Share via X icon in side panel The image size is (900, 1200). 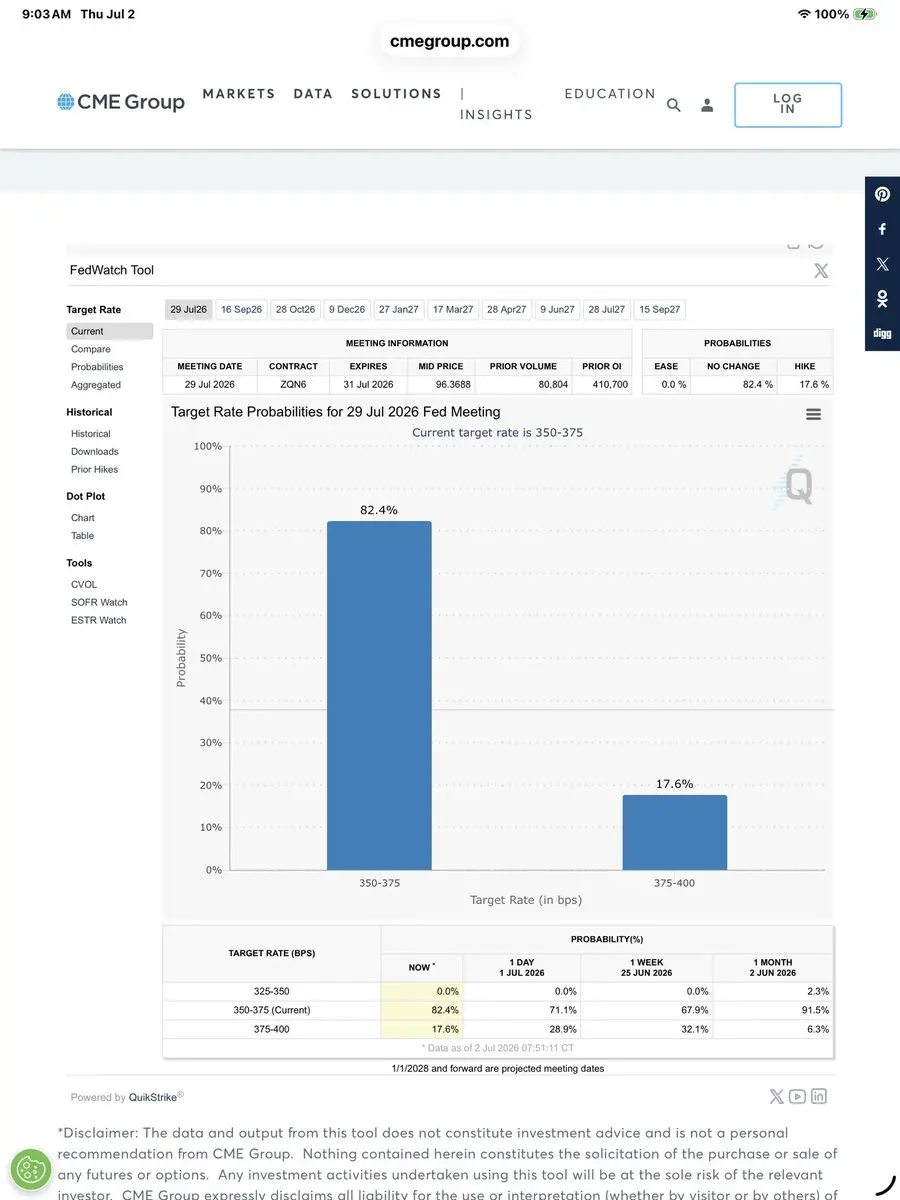tap(882, 264)
